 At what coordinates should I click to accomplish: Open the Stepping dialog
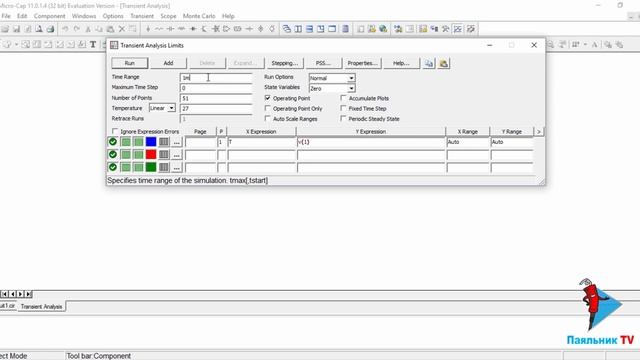coord(284,63)
